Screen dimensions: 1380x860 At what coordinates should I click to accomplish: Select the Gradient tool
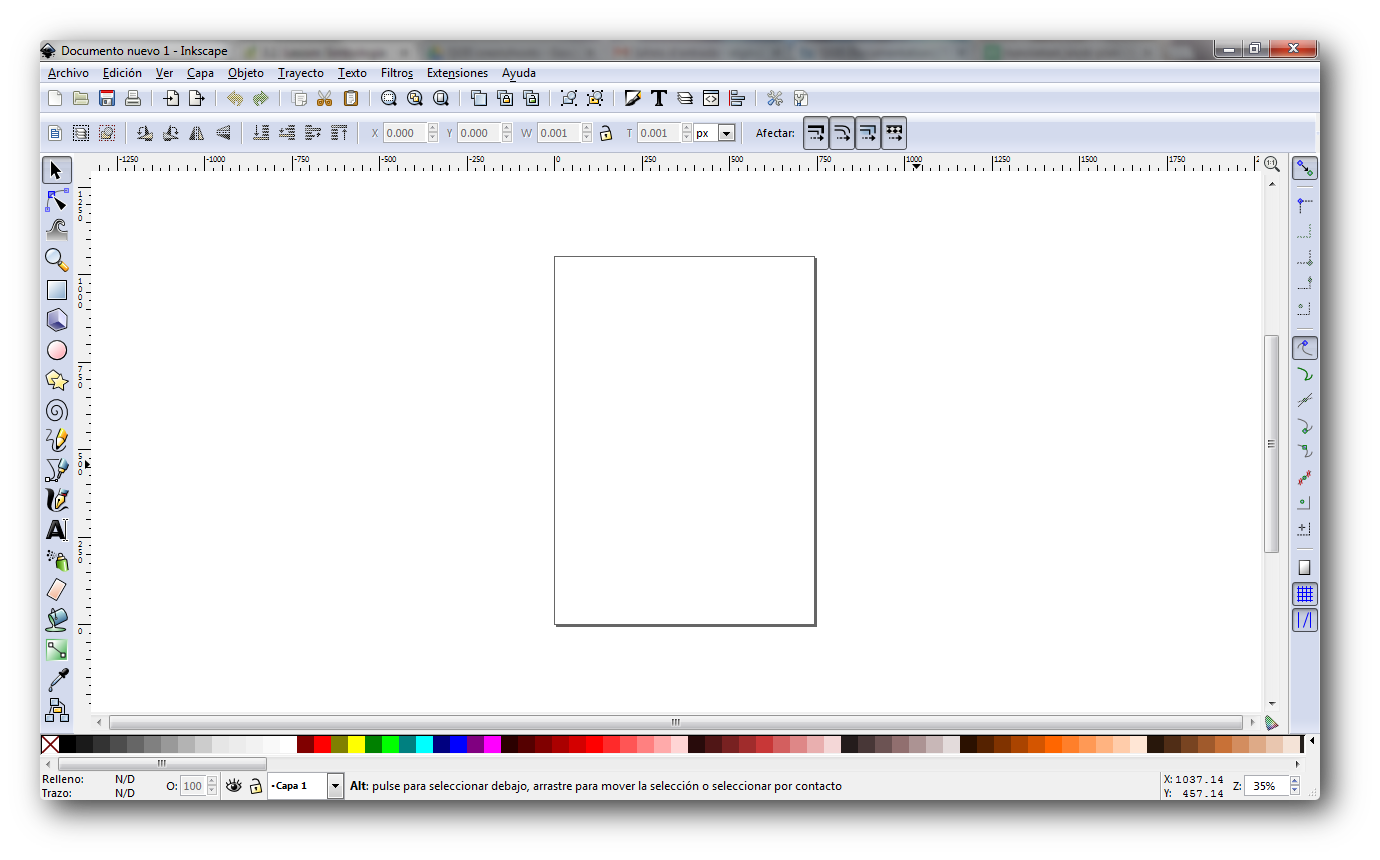click(x=57, y=650)
